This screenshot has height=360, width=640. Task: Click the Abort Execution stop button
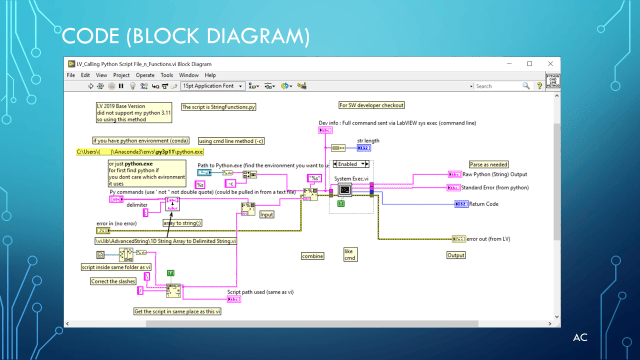coord(111,86)
